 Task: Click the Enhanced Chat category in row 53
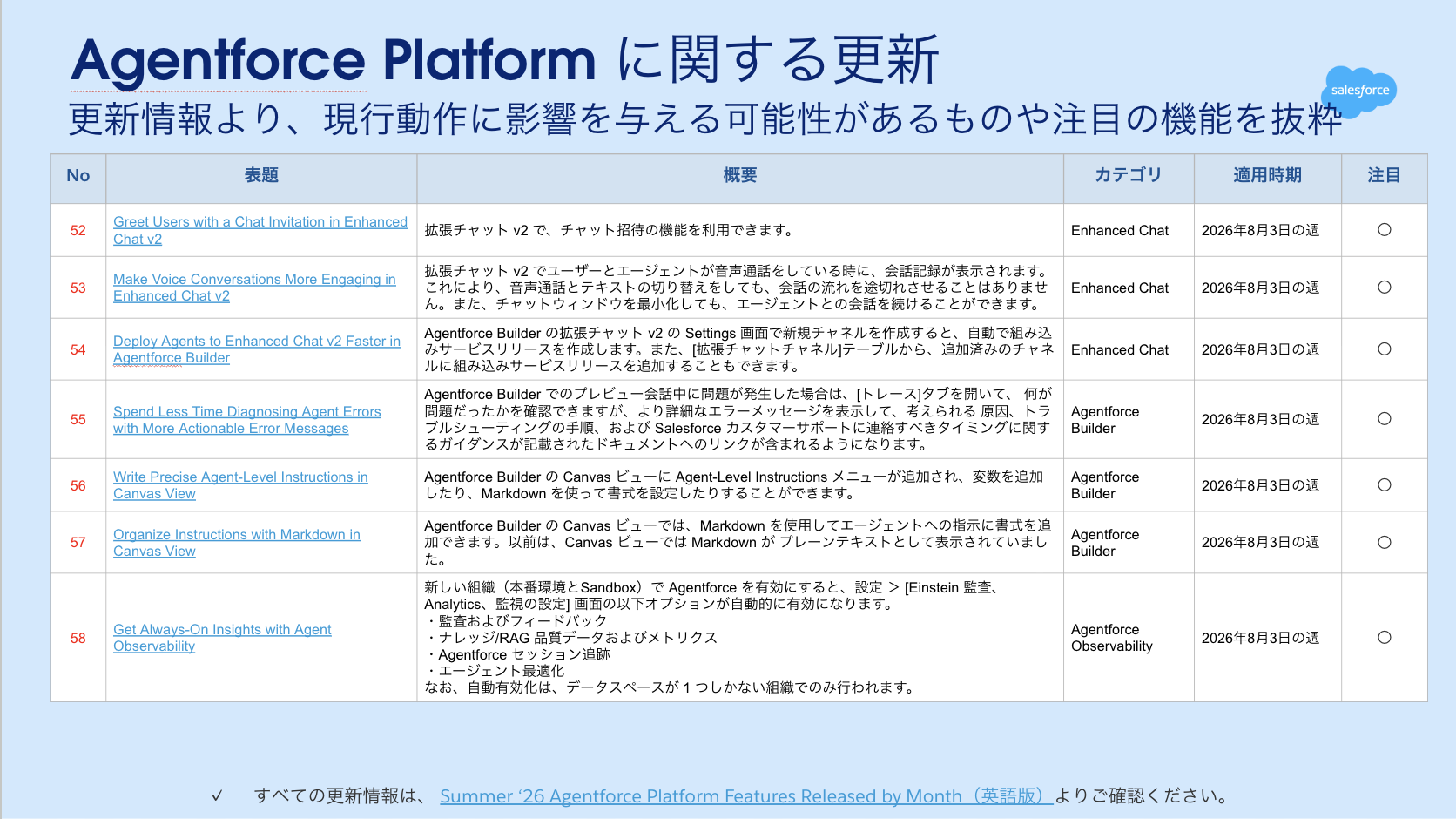click(1120, 288)
